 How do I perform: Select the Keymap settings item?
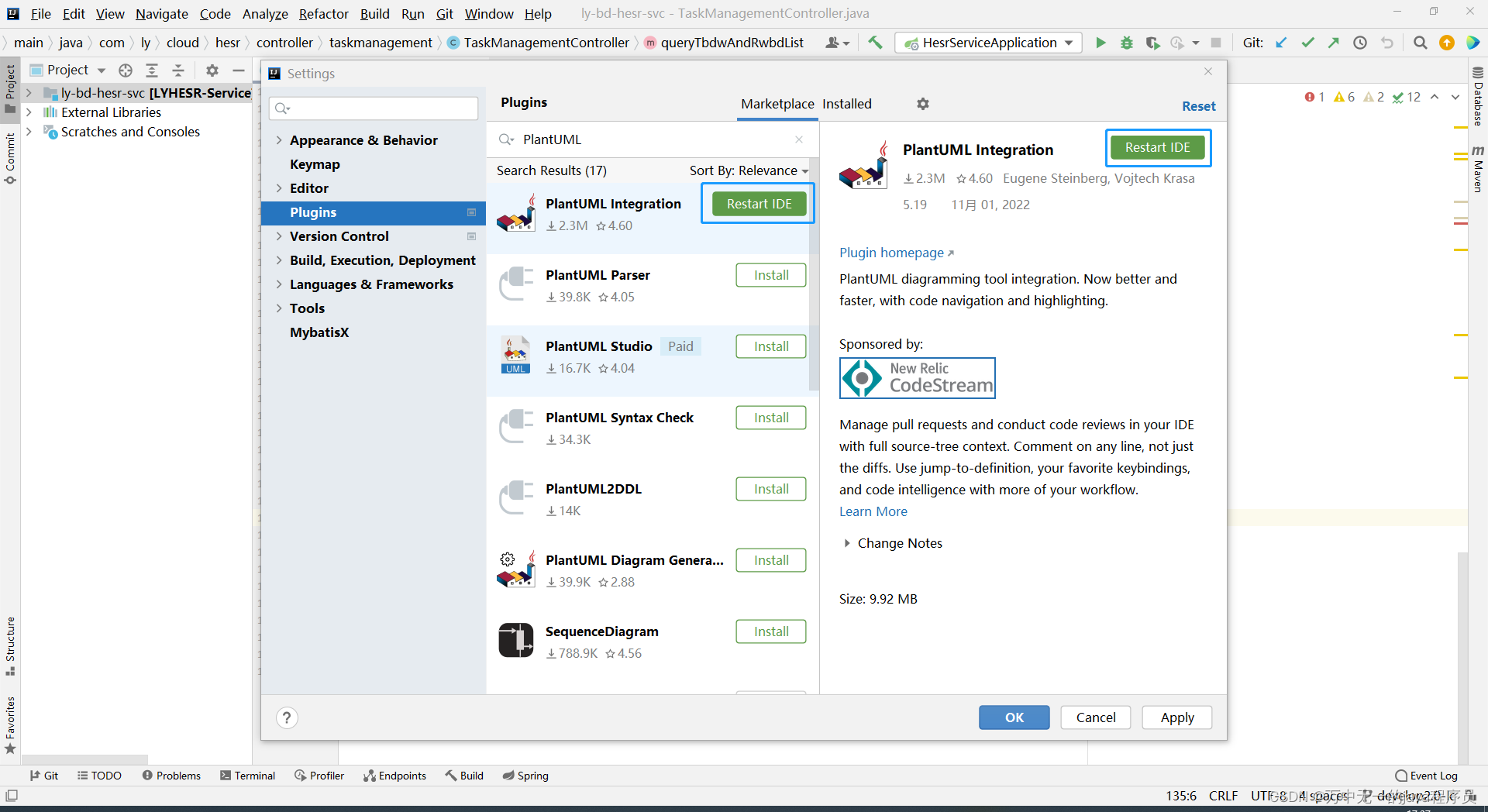[315, 164]
